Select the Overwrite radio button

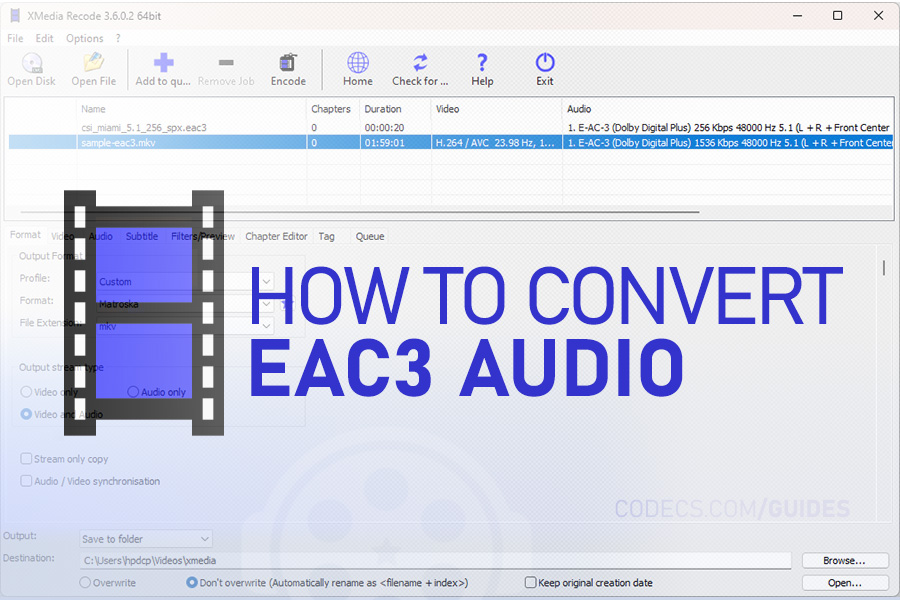pos(85,582)
